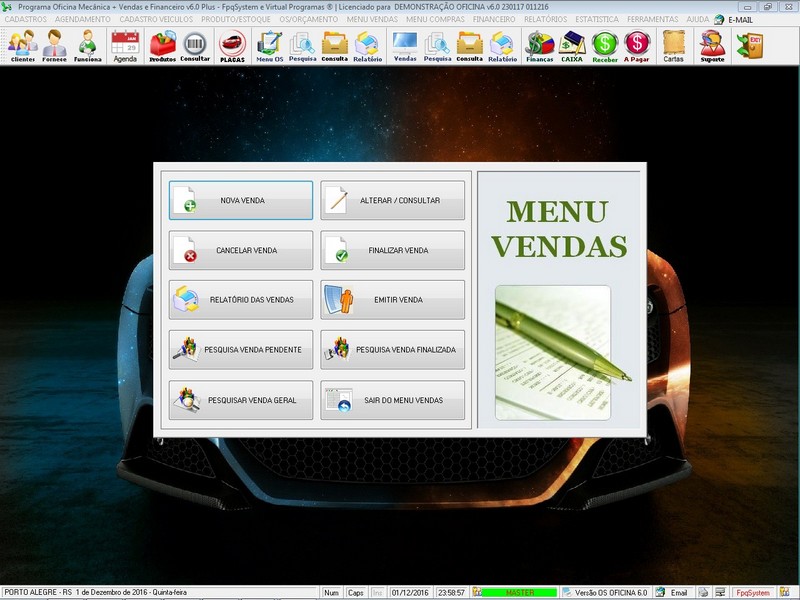Open the CADASTRO VEICULOS menu

point(156,19)
